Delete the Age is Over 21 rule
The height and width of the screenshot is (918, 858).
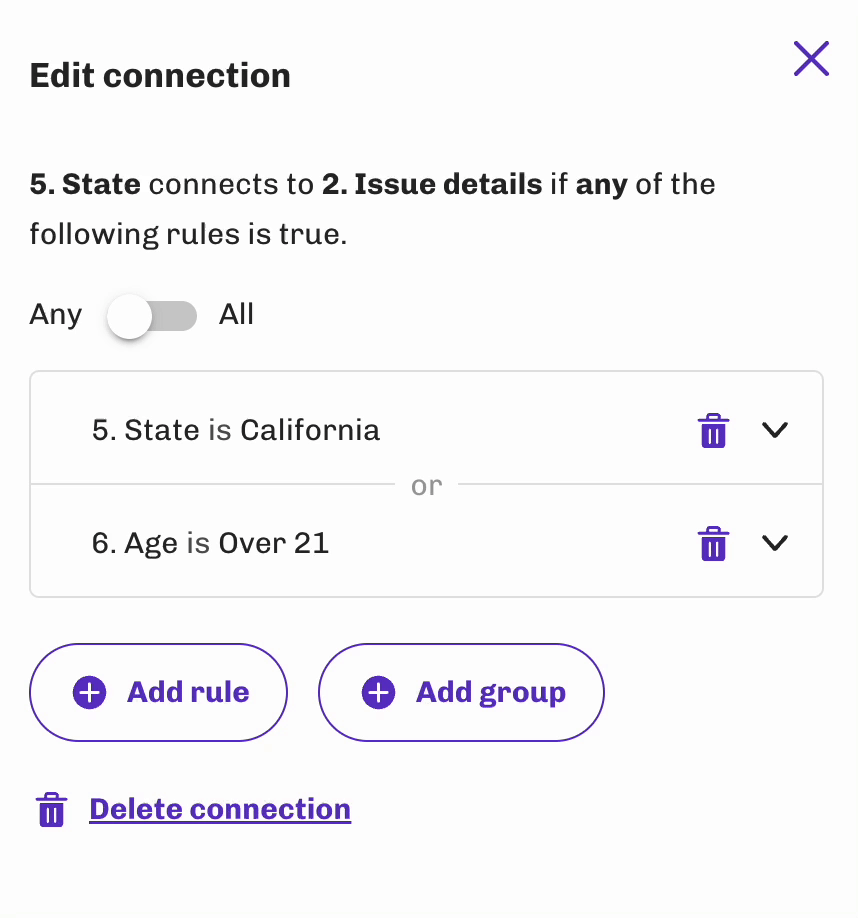(x=713, y=543)
